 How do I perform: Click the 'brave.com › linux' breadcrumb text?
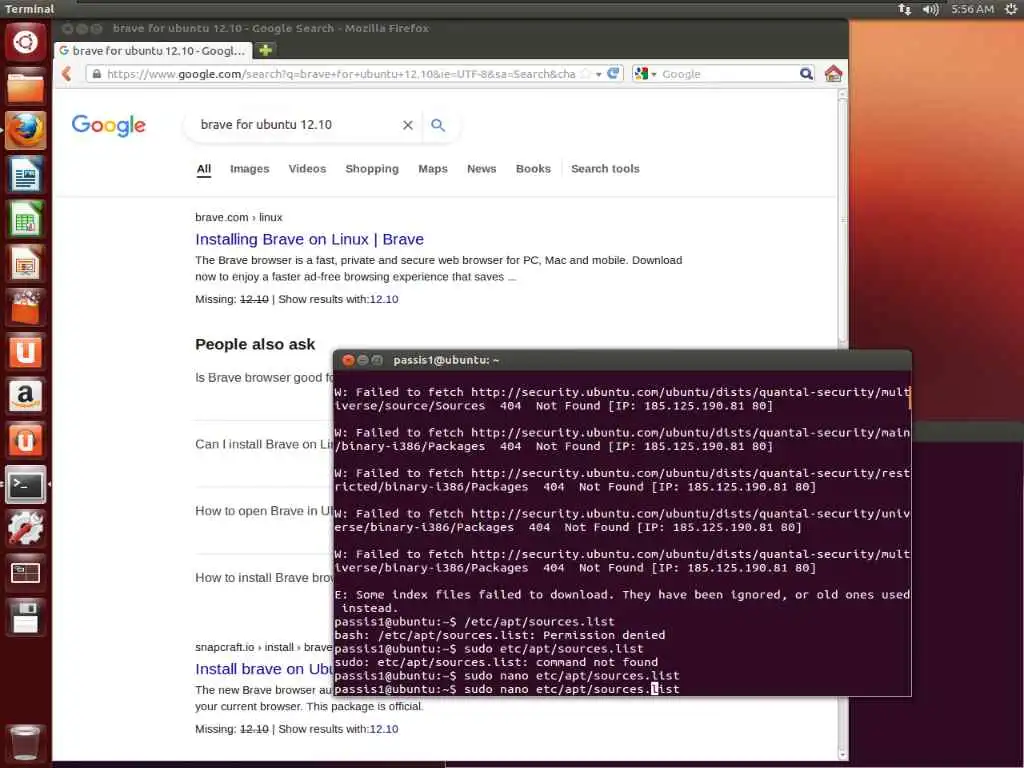[x=238, y=217]
